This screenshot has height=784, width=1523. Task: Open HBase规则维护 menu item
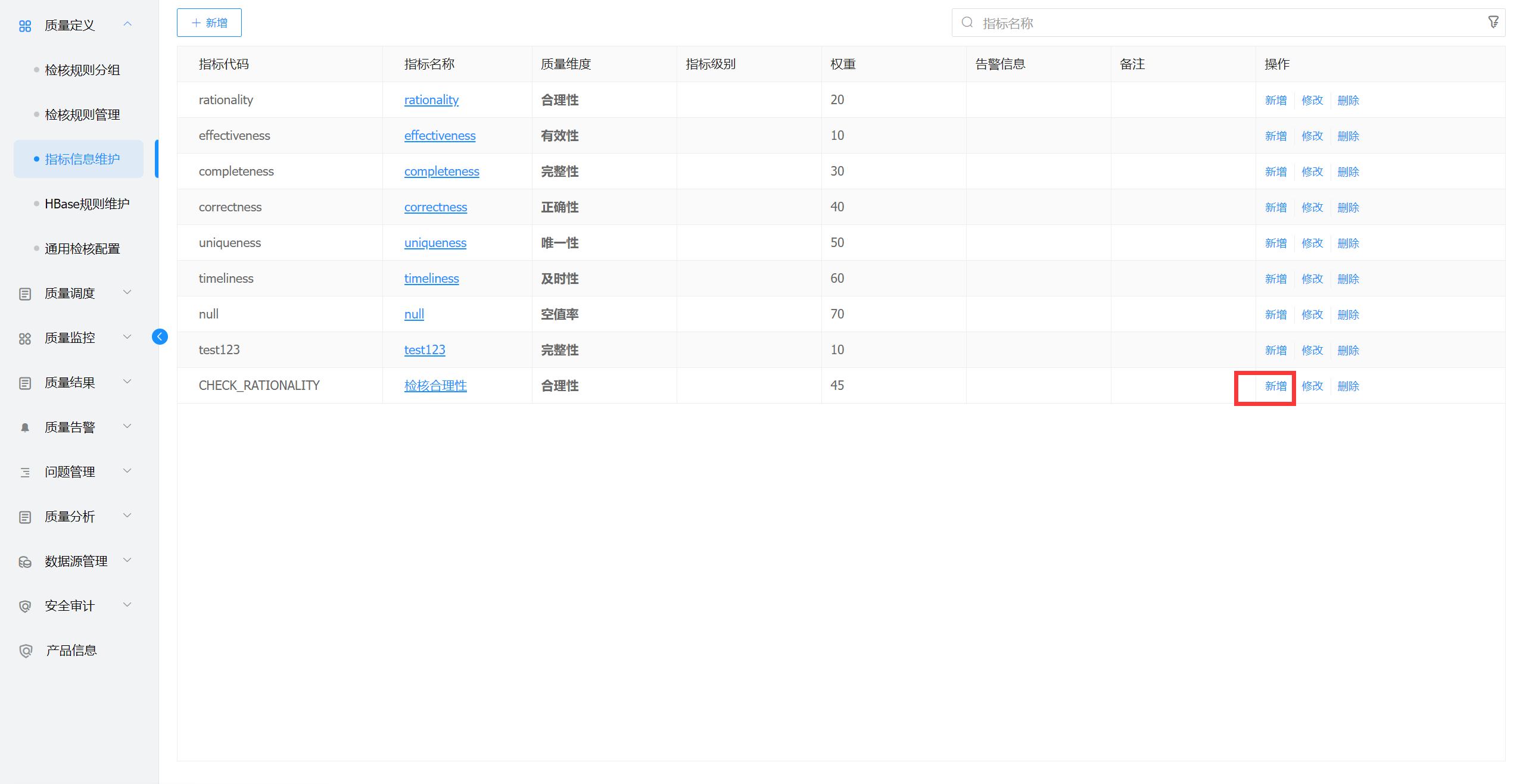(87, 204)
